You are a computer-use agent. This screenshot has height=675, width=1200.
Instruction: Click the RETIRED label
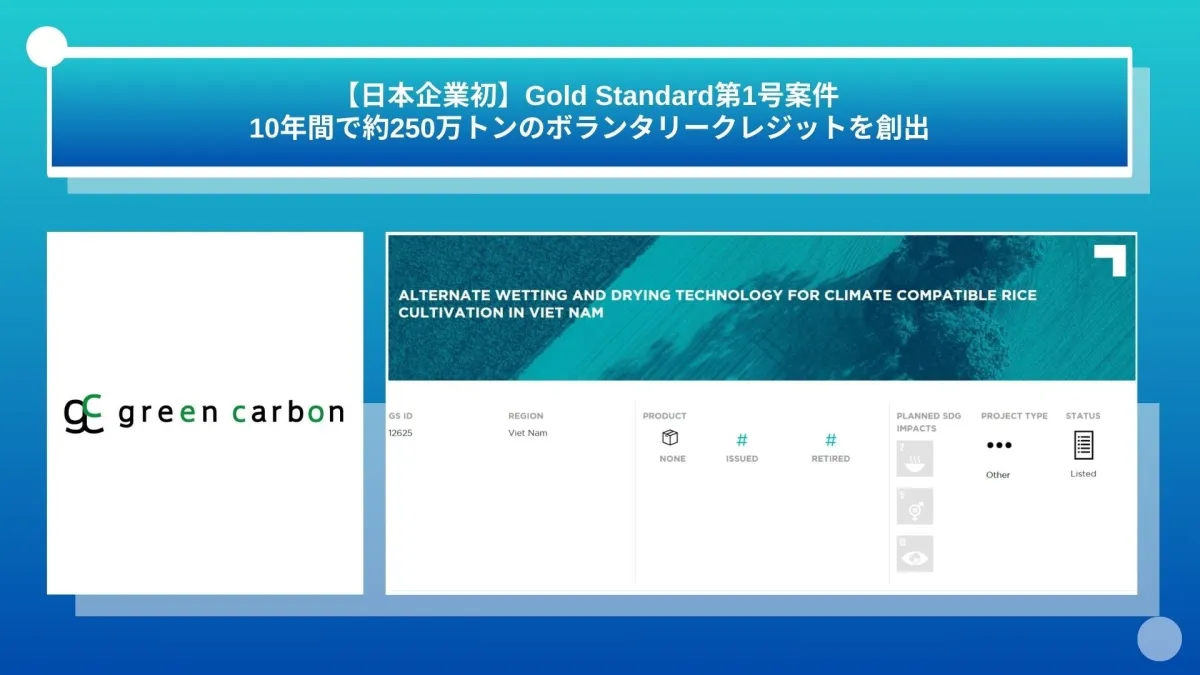830,459
